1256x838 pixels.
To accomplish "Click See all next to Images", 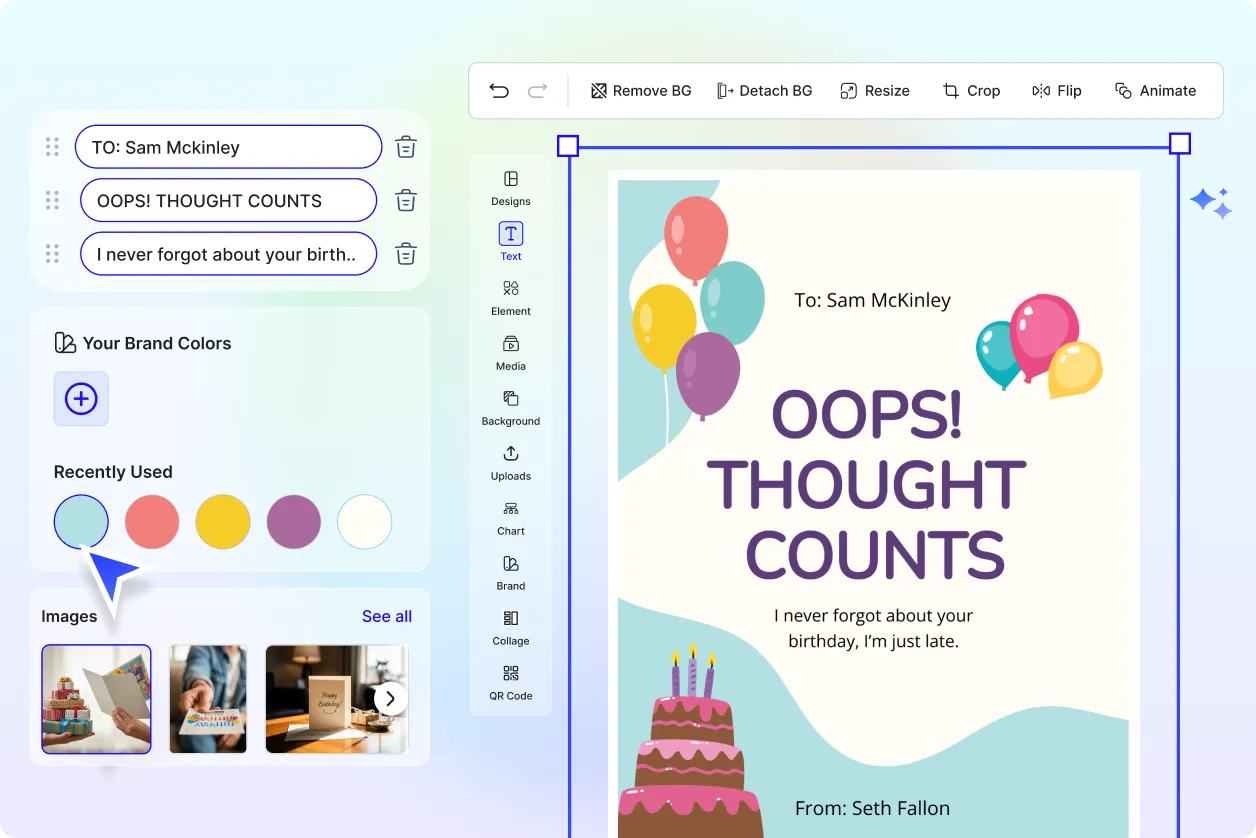I will click(x=387, y=616).
